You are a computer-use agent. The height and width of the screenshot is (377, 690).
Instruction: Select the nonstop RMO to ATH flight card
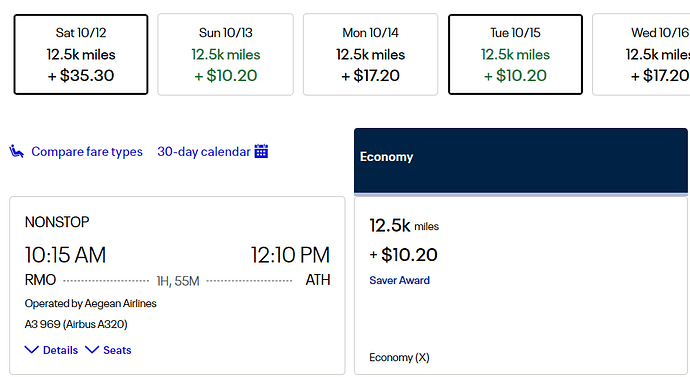coord(177,285)
